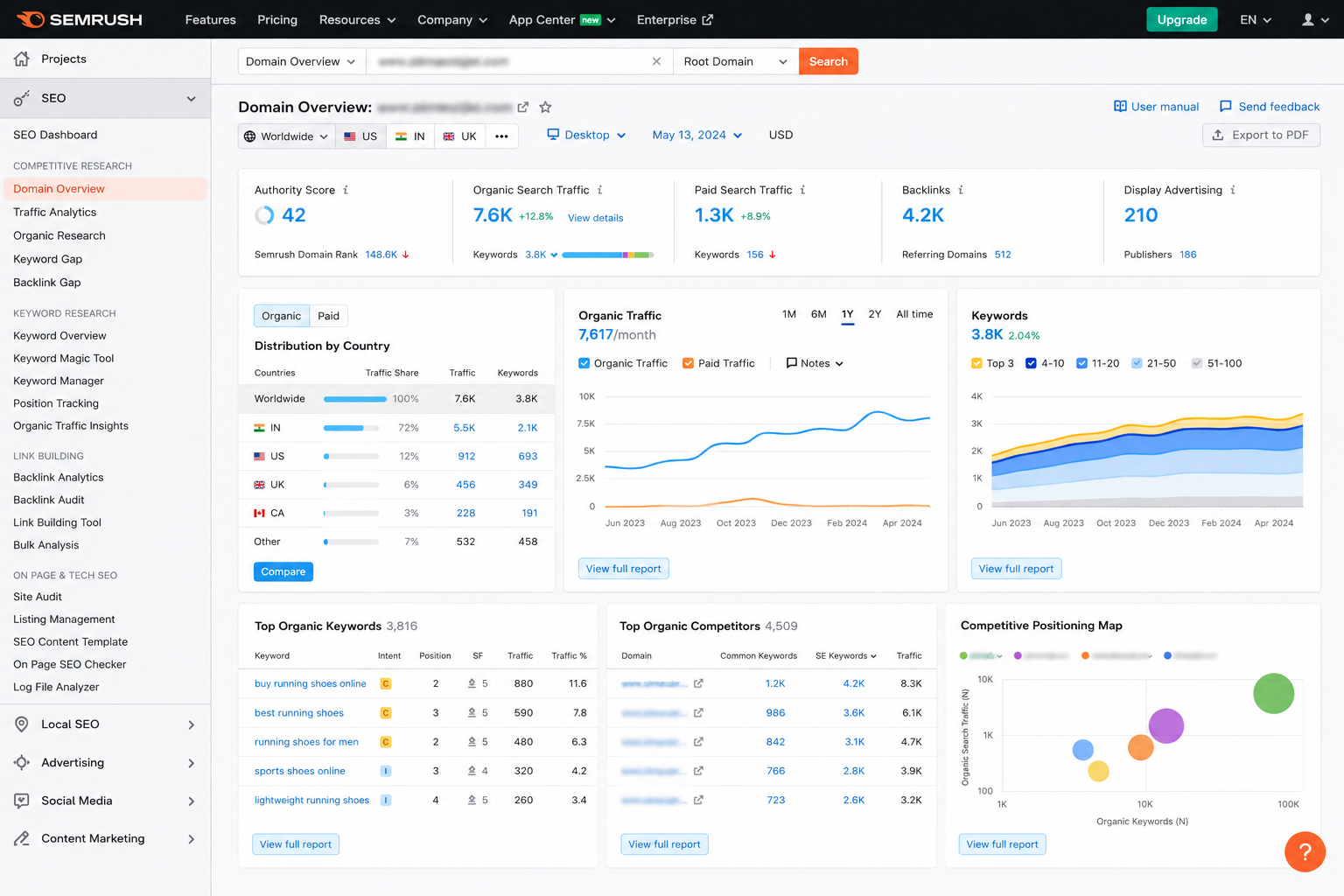The image size is (1344, 896).
Task: Click View details for organic traffic
Action: pyautogui.click(x=595, y=218)
